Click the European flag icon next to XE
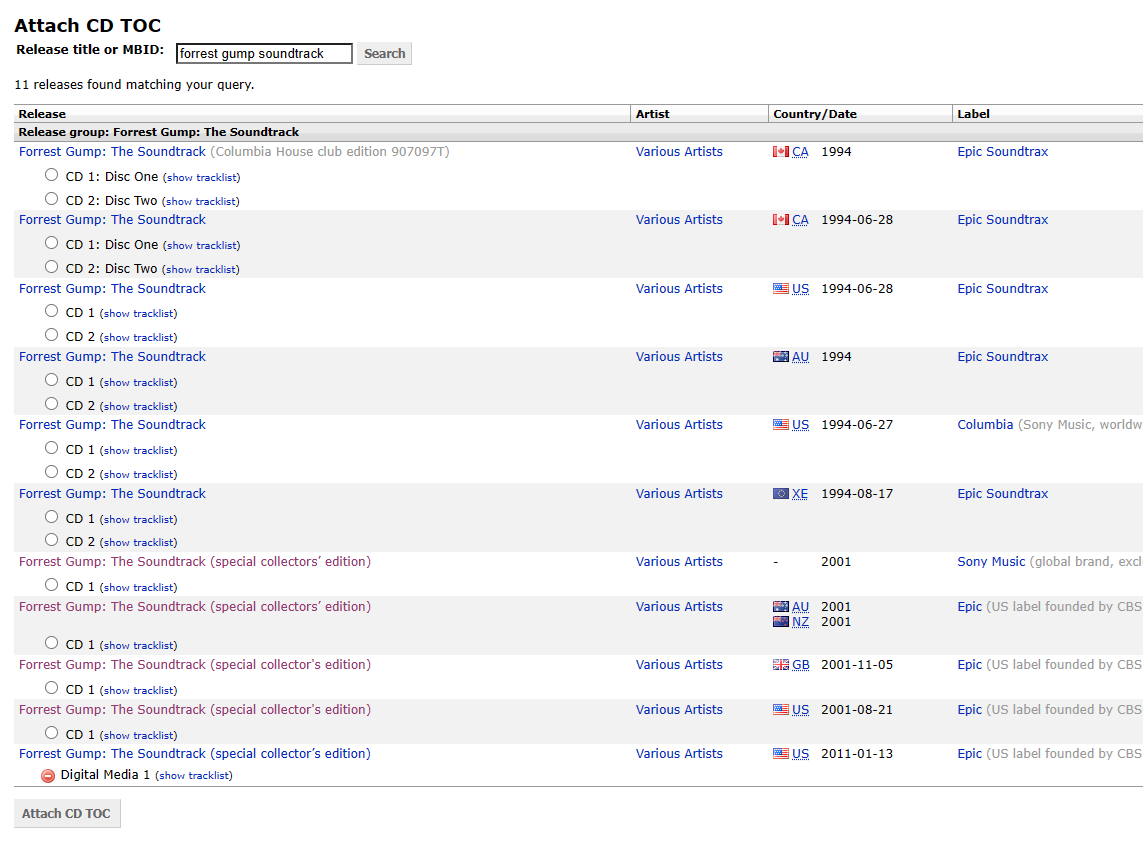Viewport: 1143px width, 842px height. click(781, 494)
